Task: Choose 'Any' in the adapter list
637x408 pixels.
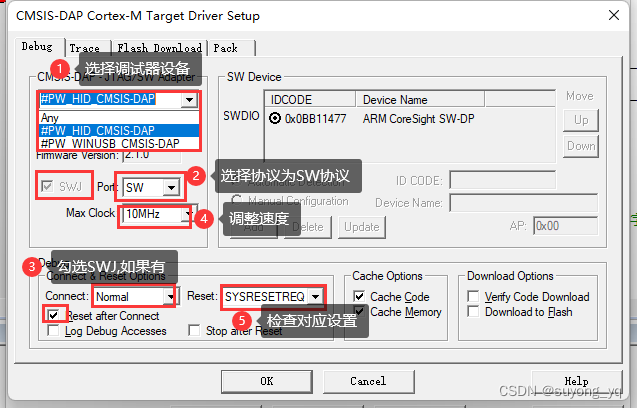Action: (119, 118)
